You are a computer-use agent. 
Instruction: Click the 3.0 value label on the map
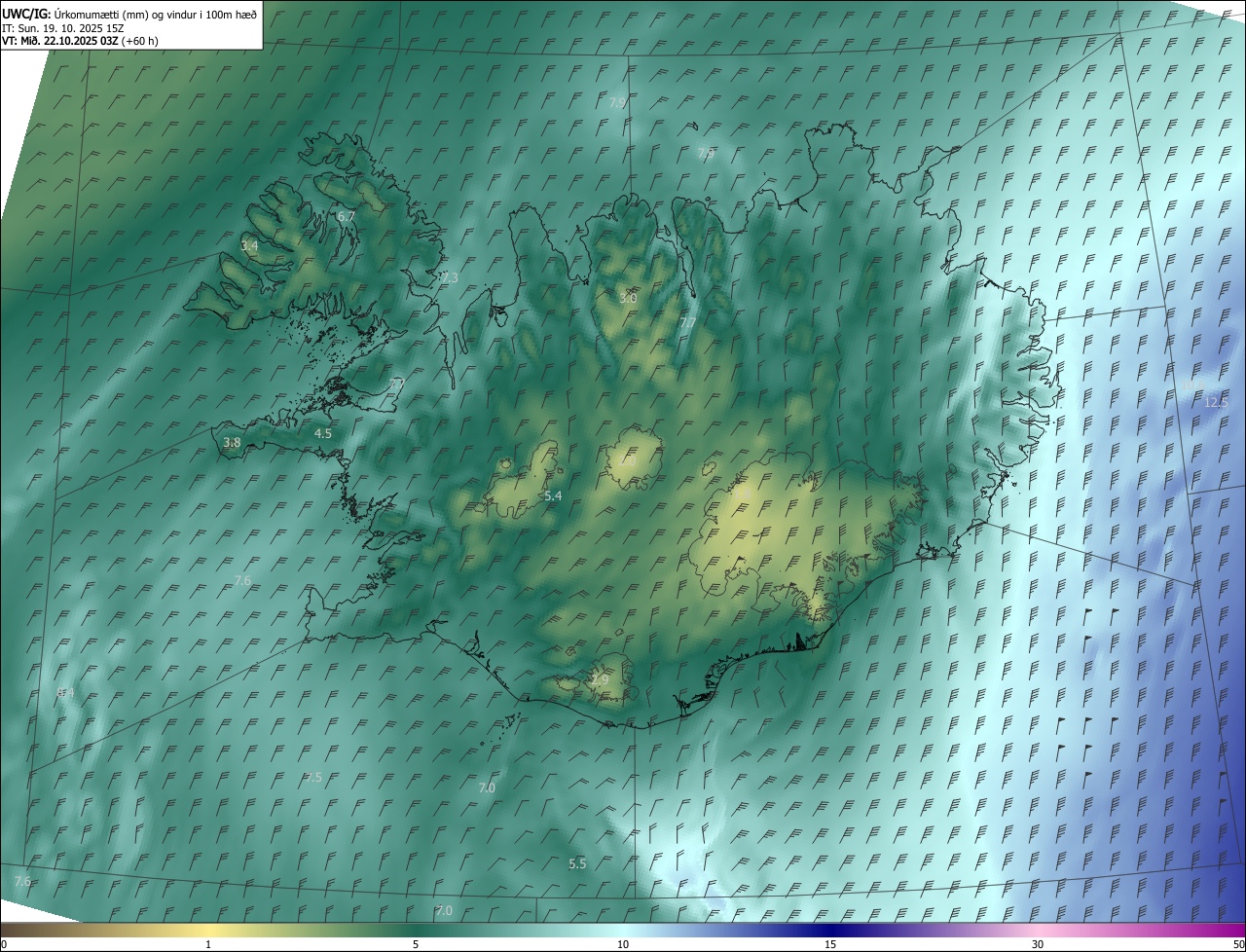coord(628,298)
